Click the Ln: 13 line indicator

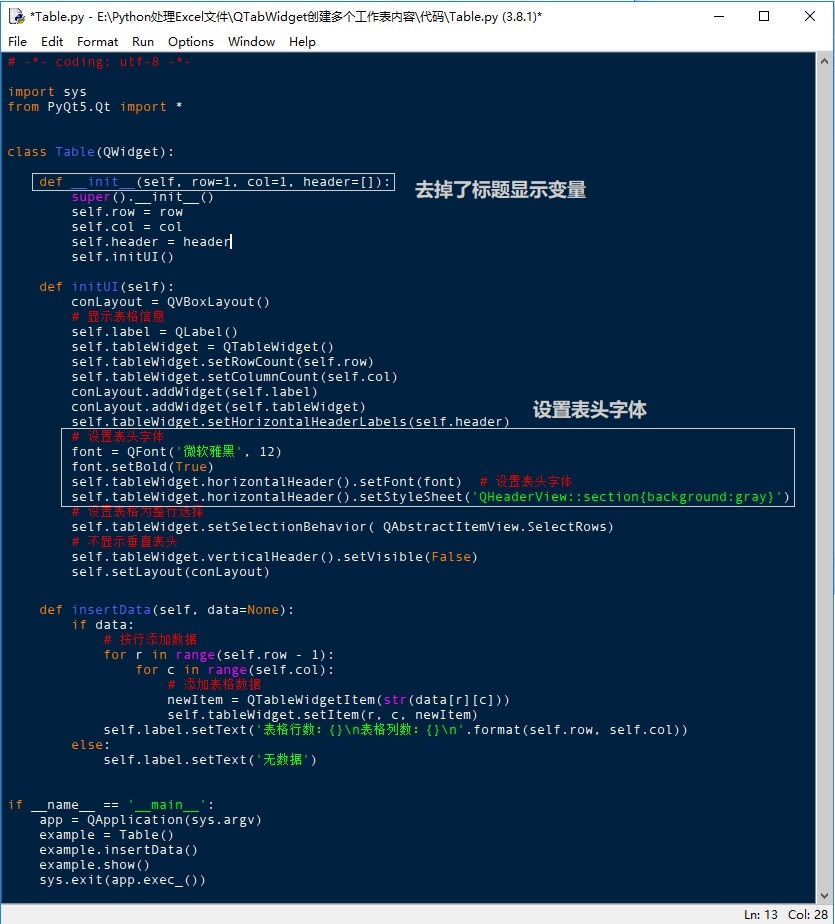pos(763,915)
